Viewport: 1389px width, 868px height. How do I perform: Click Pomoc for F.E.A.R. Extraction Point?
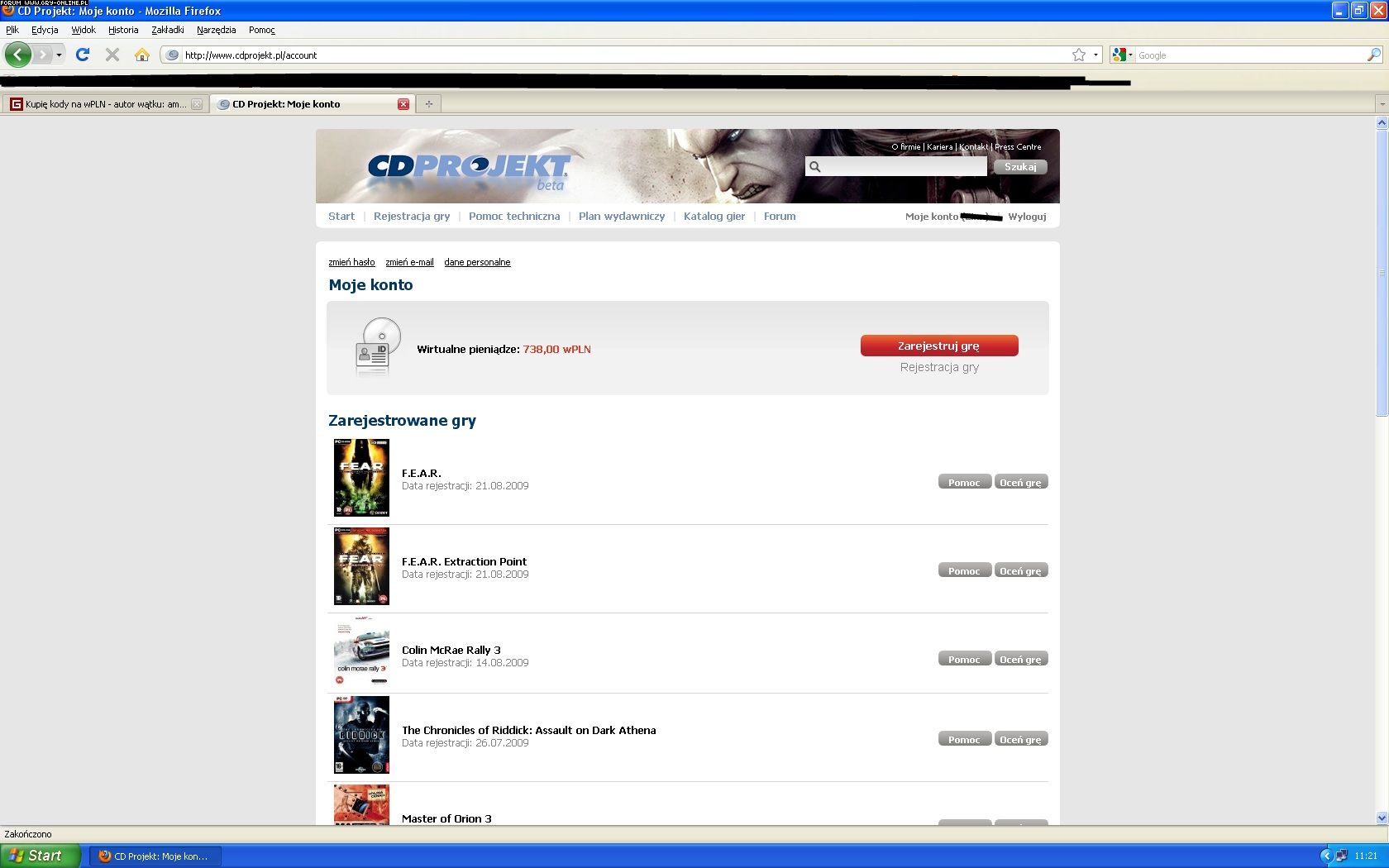coord(965,570)
